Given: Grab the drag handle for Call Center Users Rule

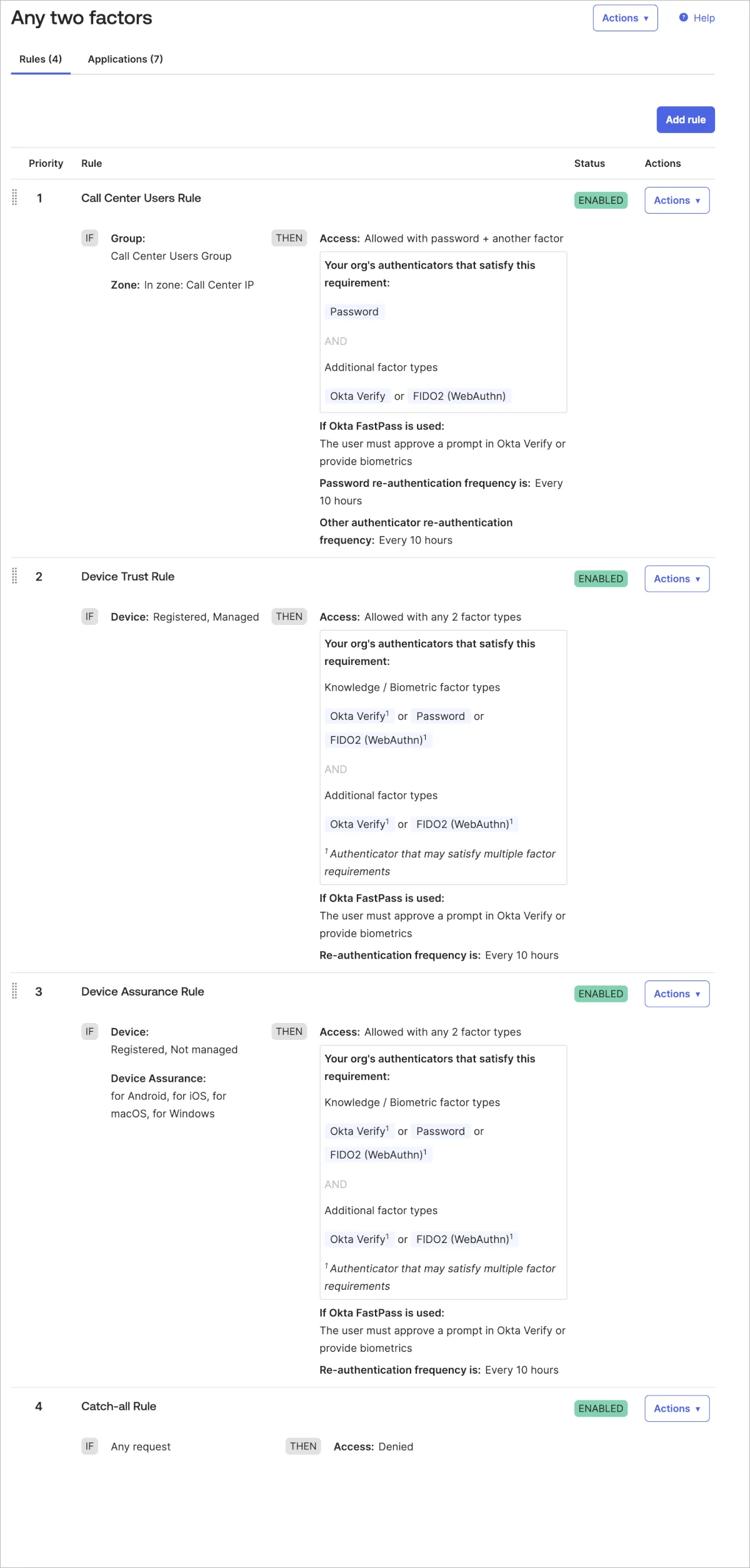Looking at the screenshot, I should pos(15,197).
